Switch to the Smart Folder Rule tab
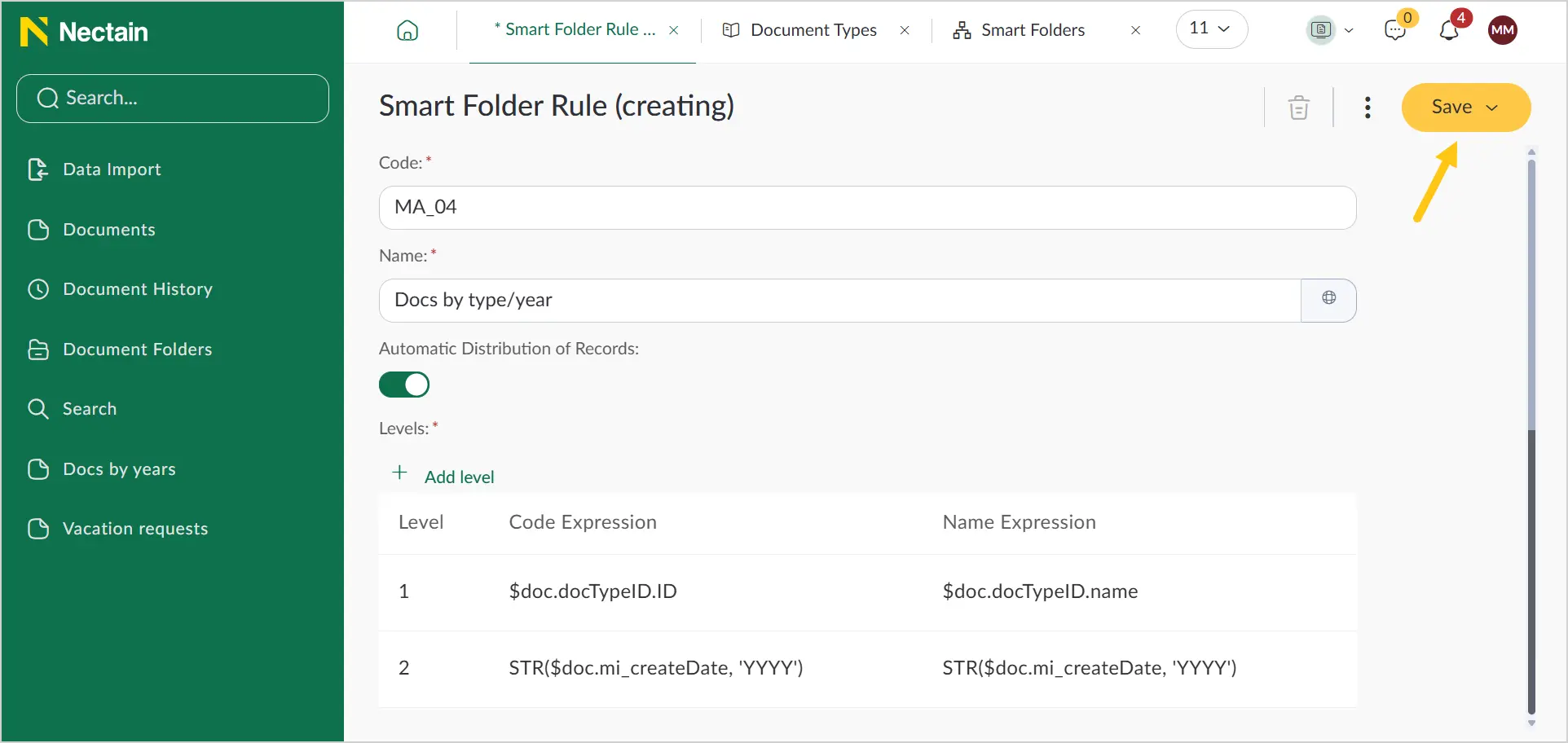Image resolution: width=1568 pixels, height=743 pixels. [575, 30]
